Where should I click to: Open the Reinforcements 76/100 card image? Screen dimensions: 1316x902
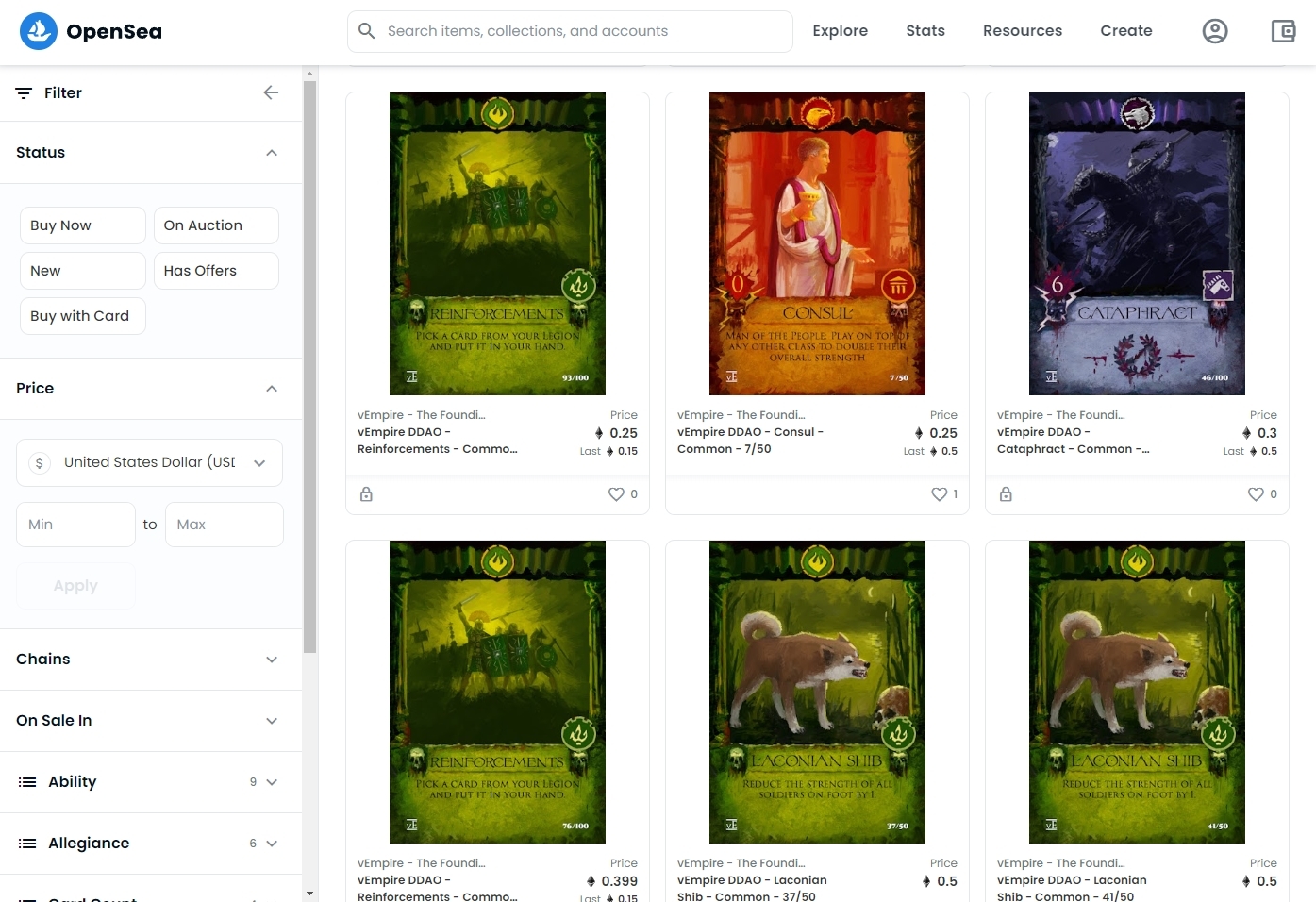[497, 692]
